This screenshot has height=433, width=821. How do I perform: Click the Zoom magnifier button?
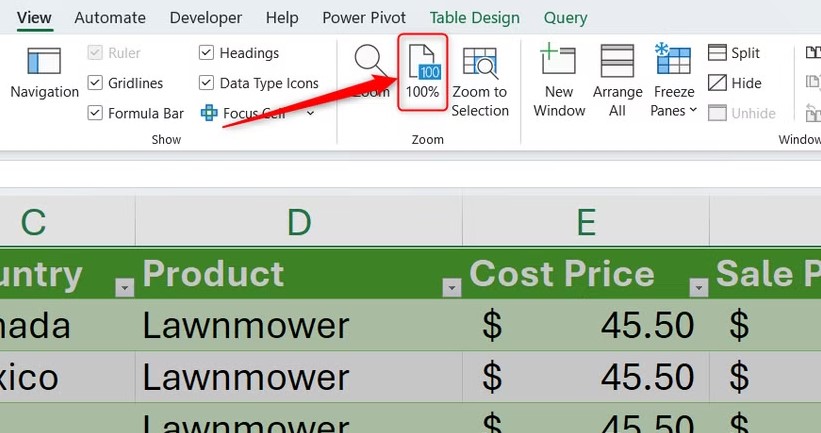point(371,72)
